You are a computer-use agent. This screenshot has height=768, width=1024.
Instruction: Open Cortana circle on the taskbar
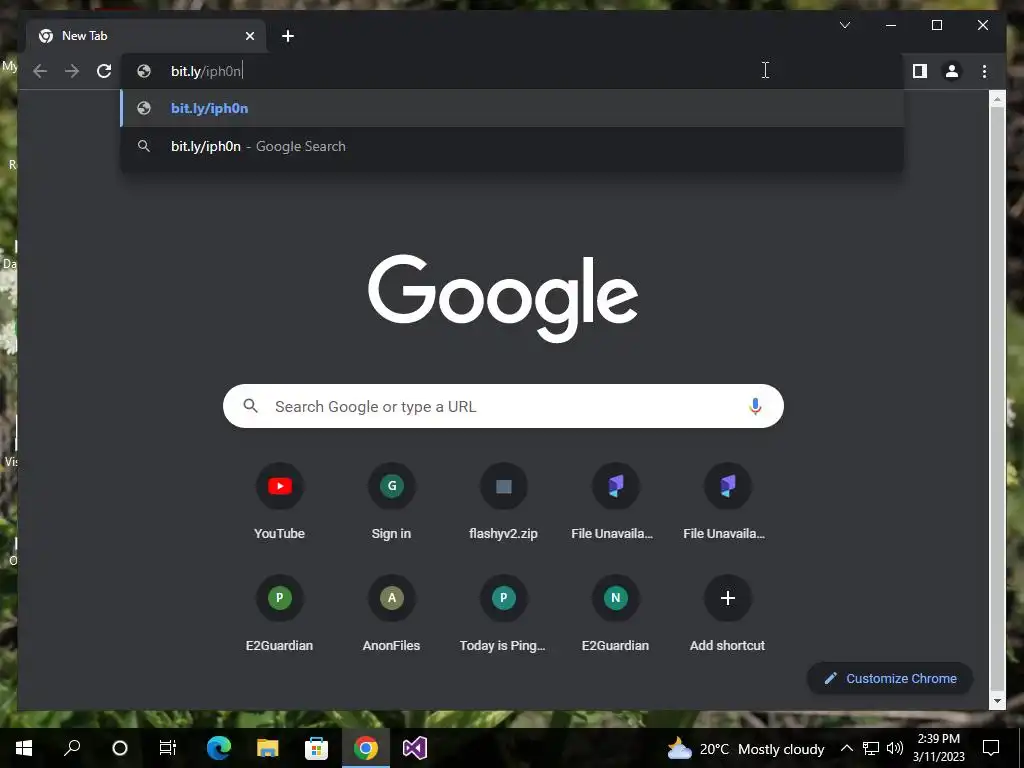tap(120, 748)
